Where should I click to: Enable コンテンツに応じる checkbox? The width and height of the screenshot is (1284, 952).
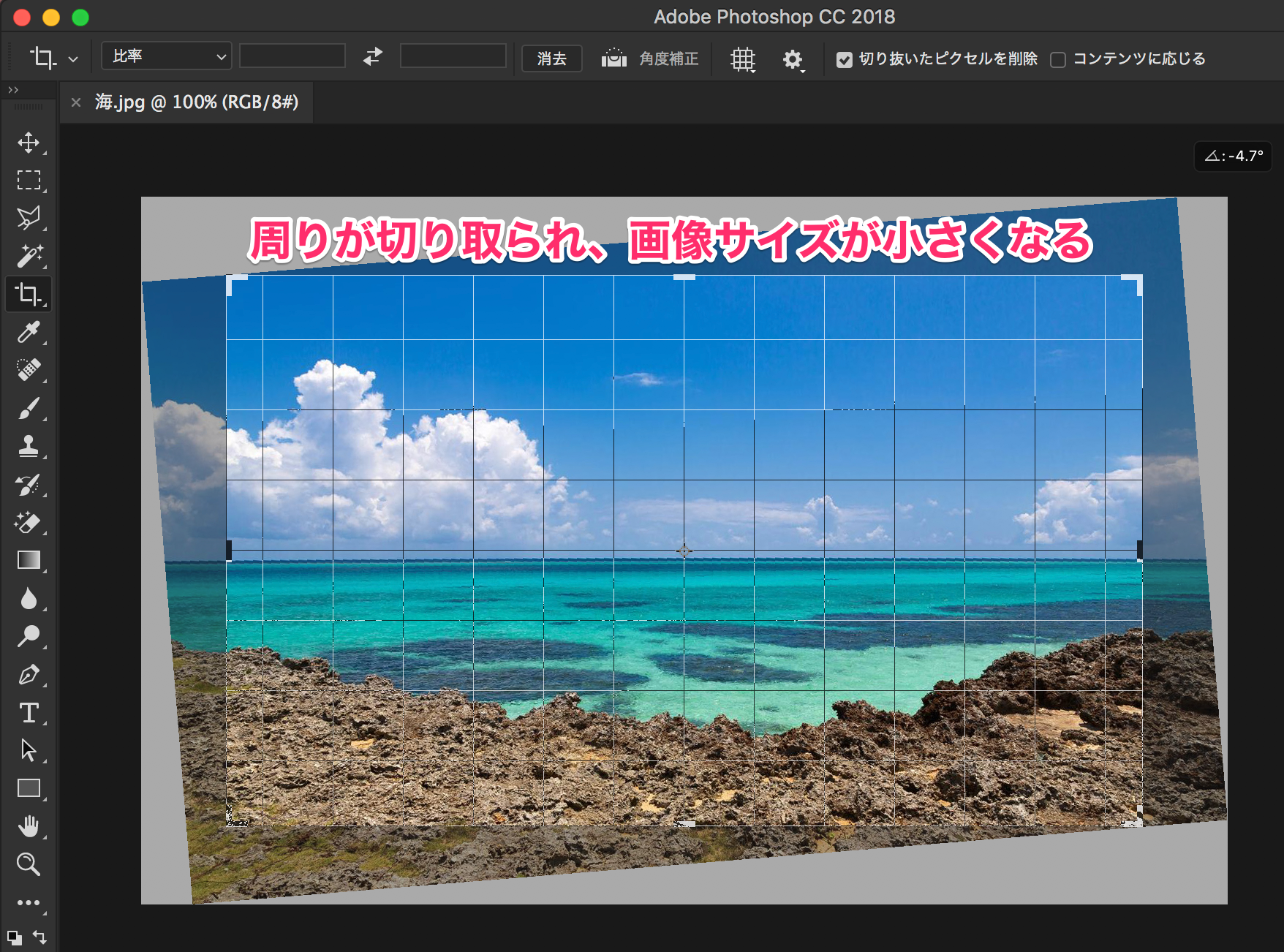point(1057,59)
